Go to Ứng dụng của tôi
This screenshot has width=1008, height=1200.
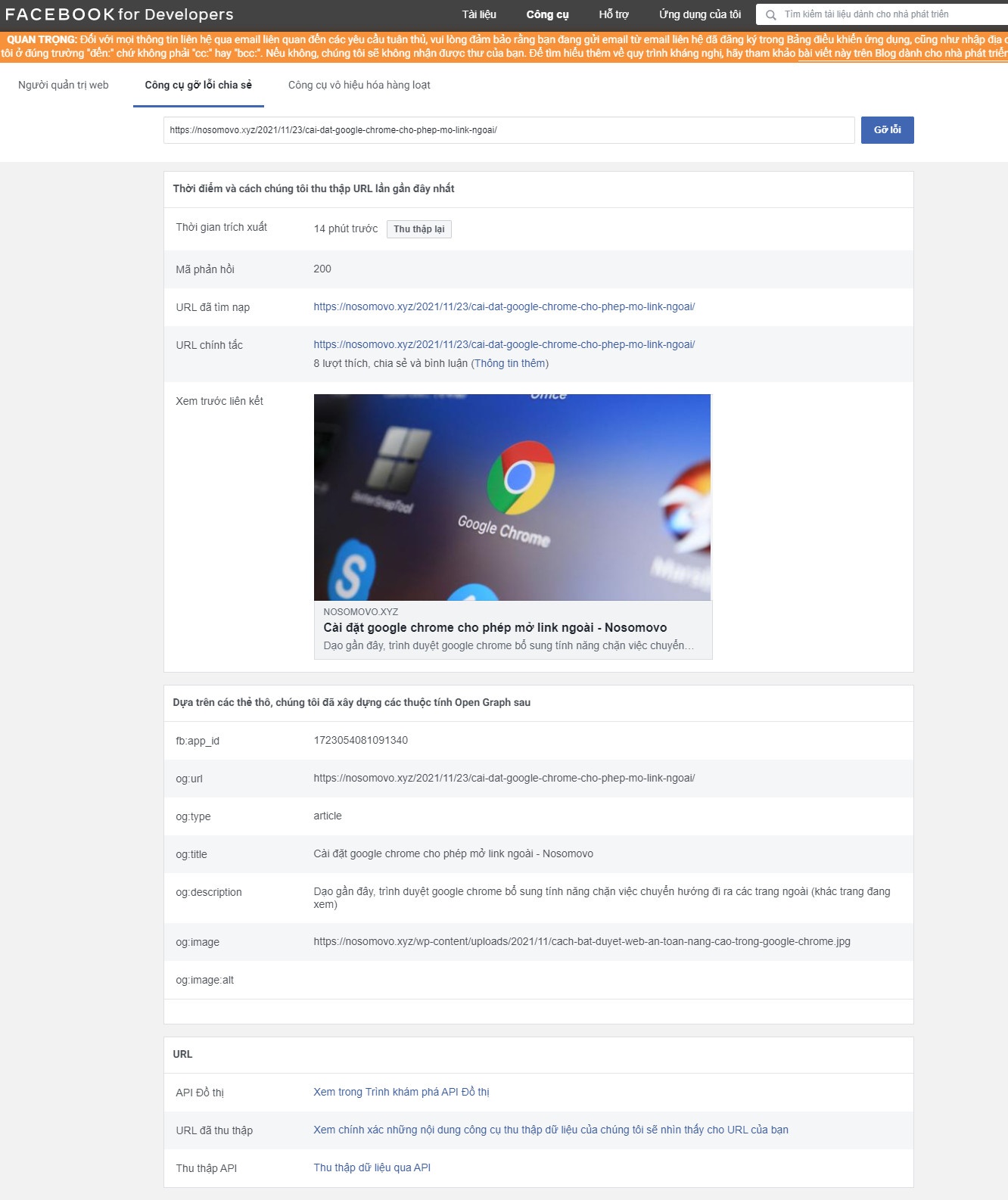pyautogui.click(x=699, y=14)
